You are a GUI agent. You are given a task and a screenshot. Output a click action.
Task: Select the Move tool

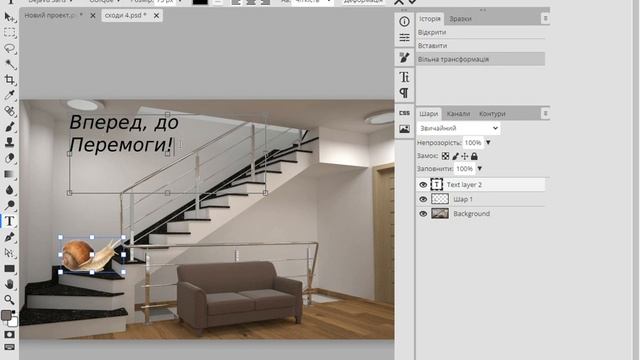[9, 17]
